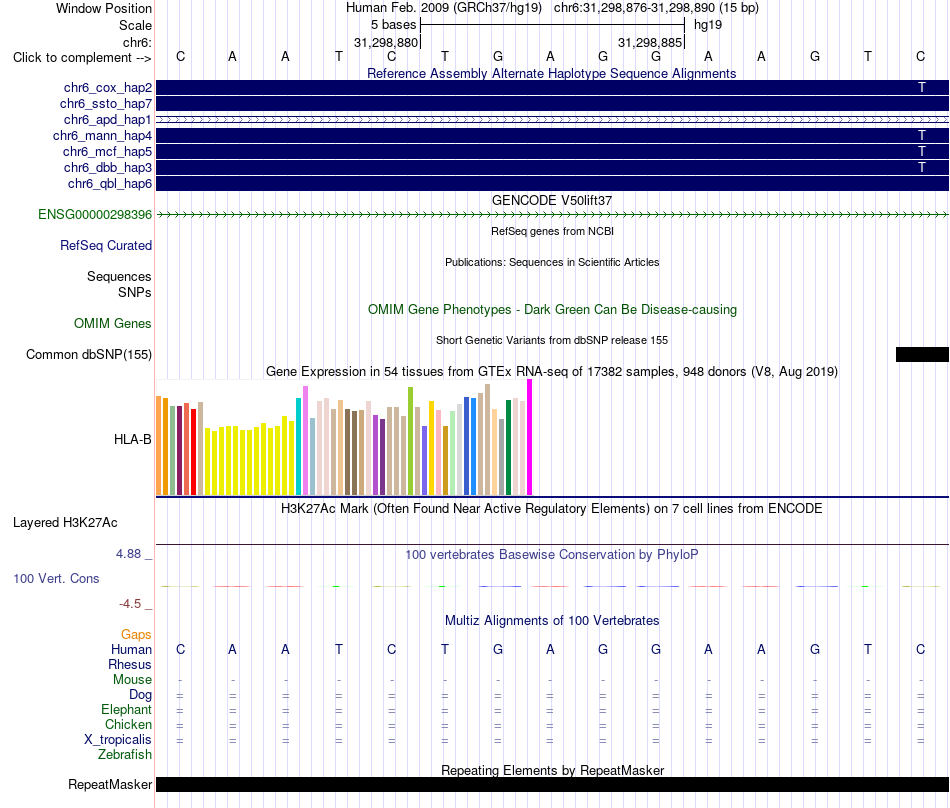Image resolution: width=950 pixels, height=808 pixels.
Task: Click the black dbSNP variant block
Action: coord(922,354)
